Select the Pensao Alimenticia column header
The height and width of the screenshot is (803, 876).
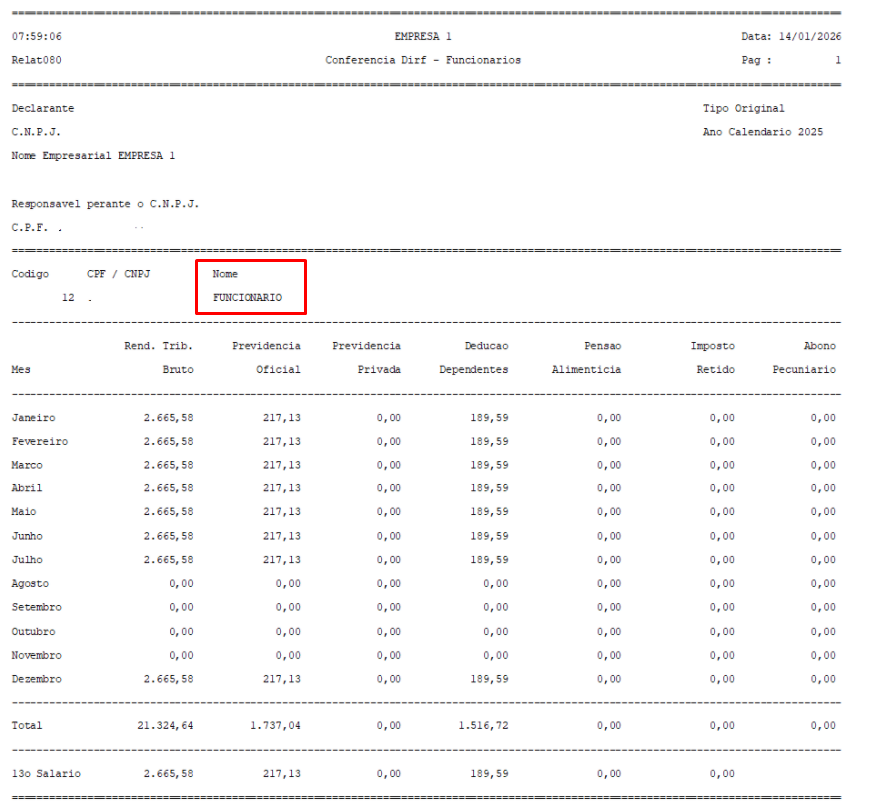click(586, 358)
